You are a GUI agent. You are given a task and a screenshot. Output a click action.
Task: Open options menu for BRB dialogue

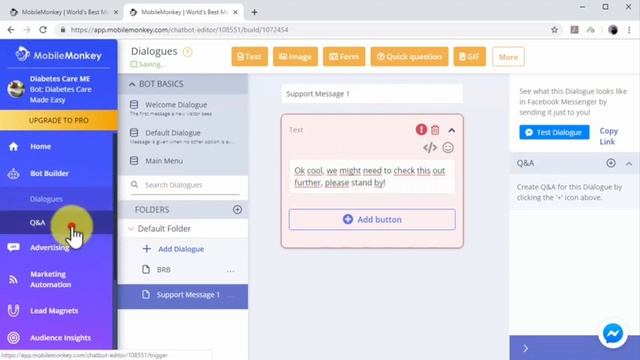coord(231,271)
